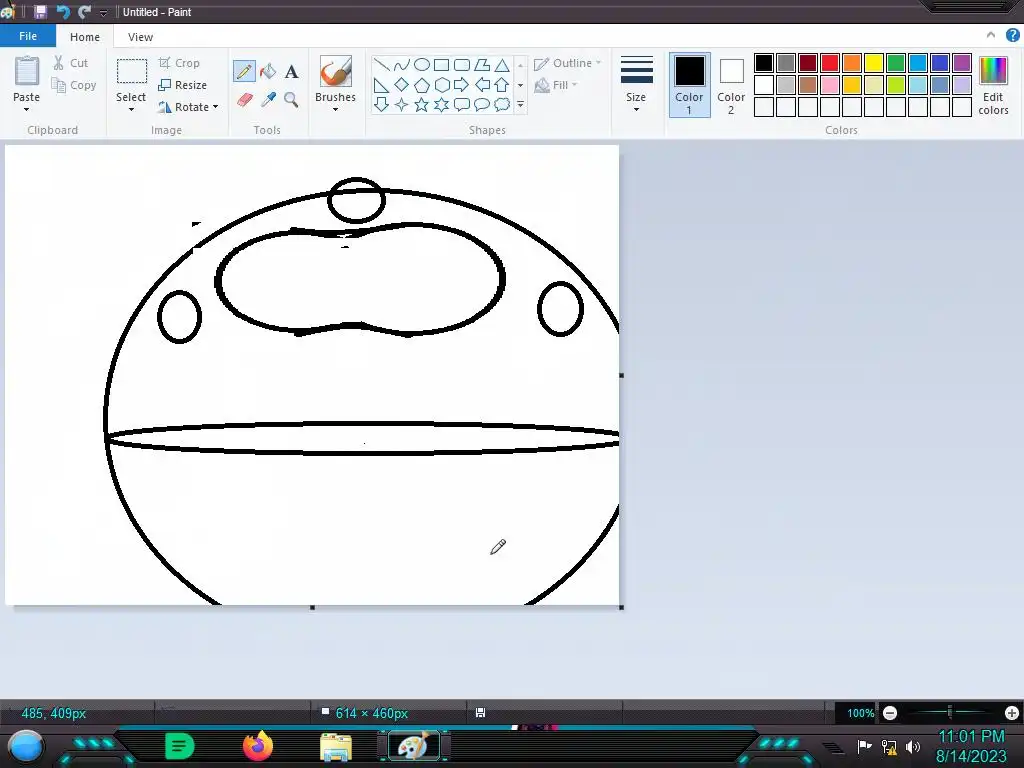Activate the Color 2 background selector
This screenshot has width=1024, height=768.
731,85
